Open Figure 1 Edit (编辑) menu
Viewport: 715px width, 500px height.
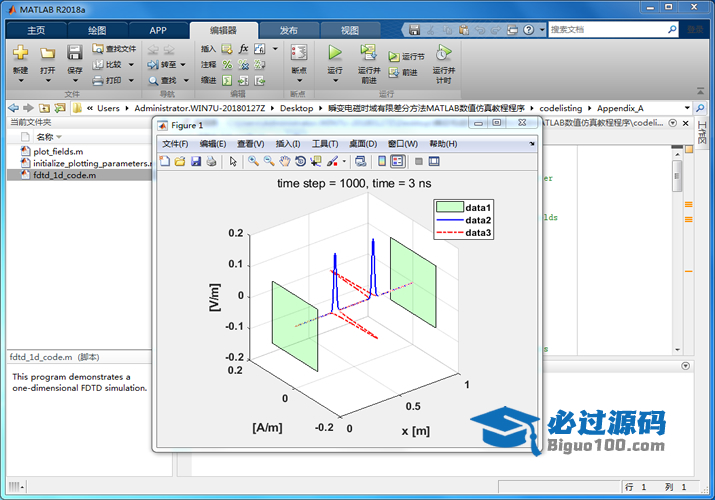tap(212, 144)
